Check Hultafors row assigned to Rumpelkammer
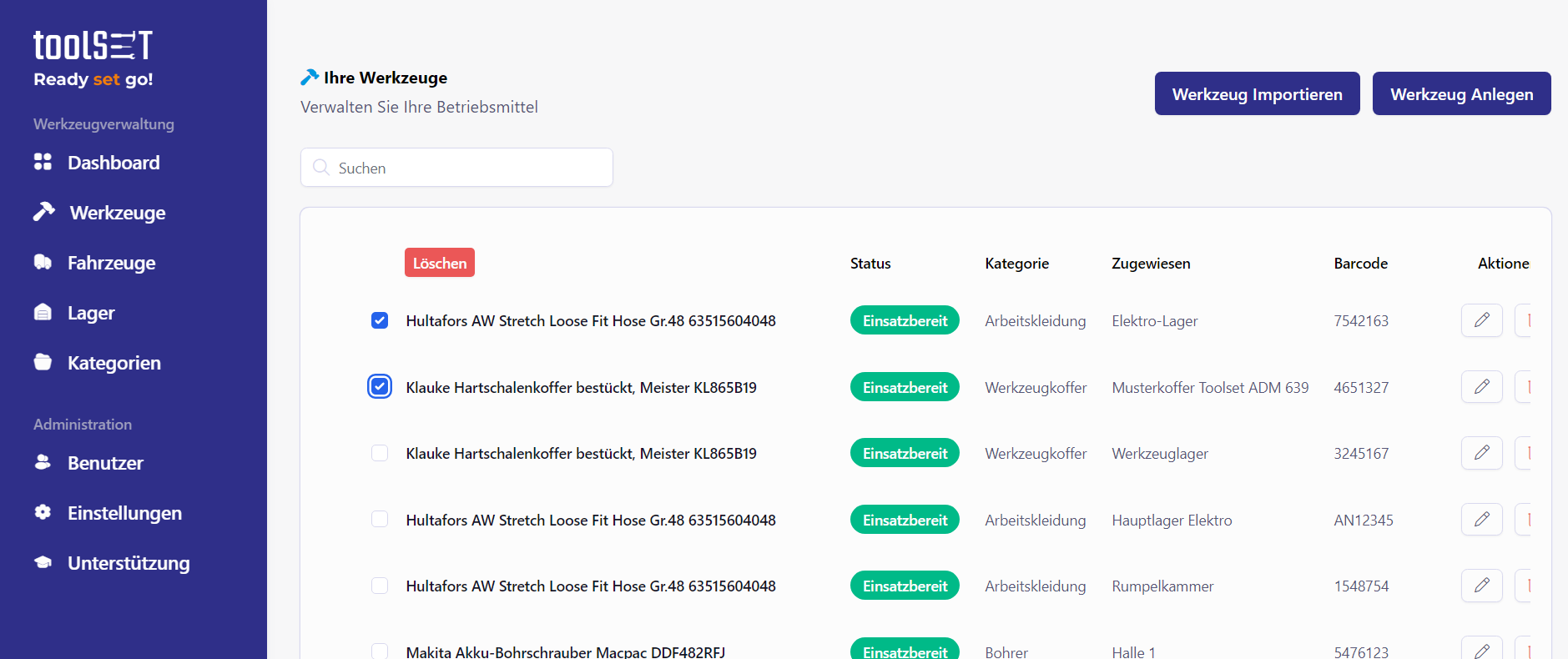 (380, 586)
